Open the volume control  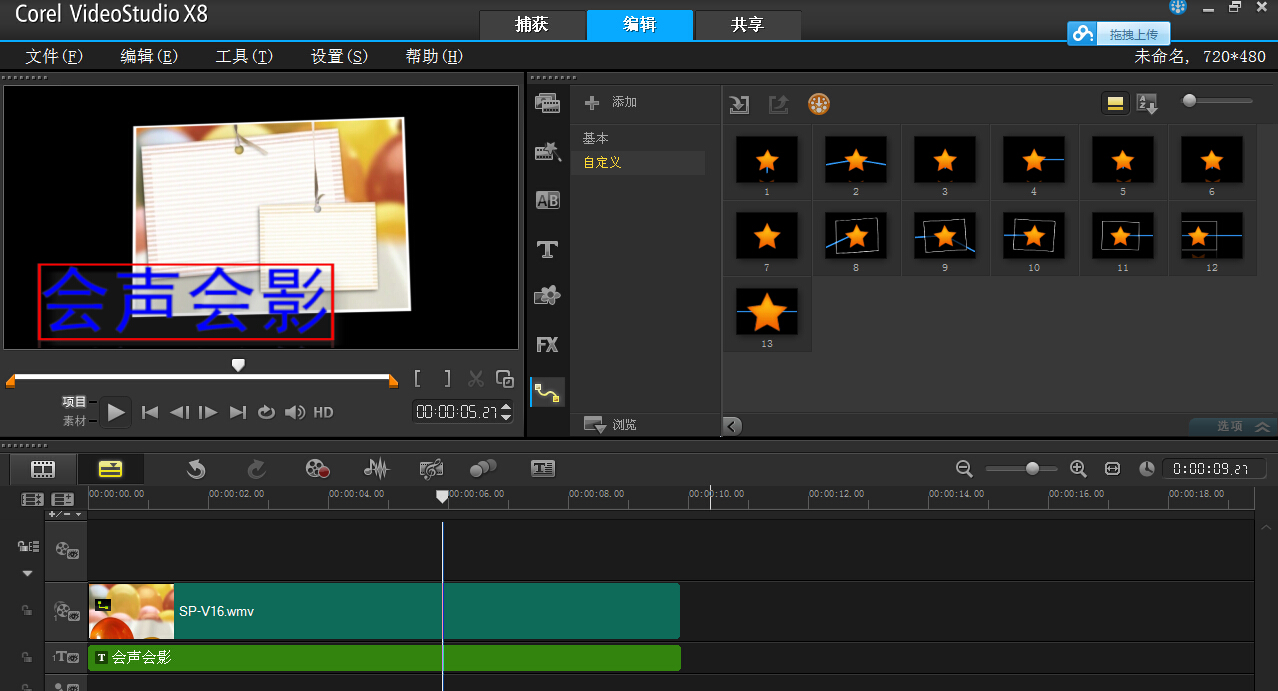(x=295, y=412)
